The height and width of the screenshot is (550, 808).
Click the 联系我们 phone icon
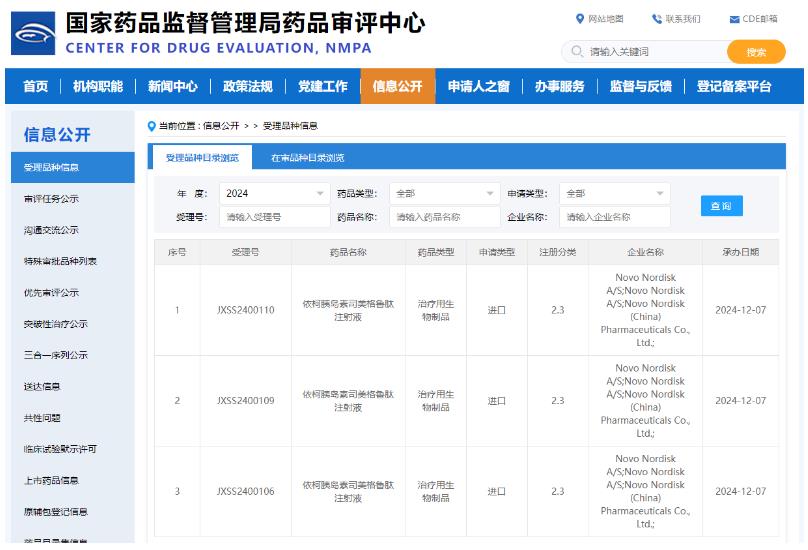click(657, 19)
